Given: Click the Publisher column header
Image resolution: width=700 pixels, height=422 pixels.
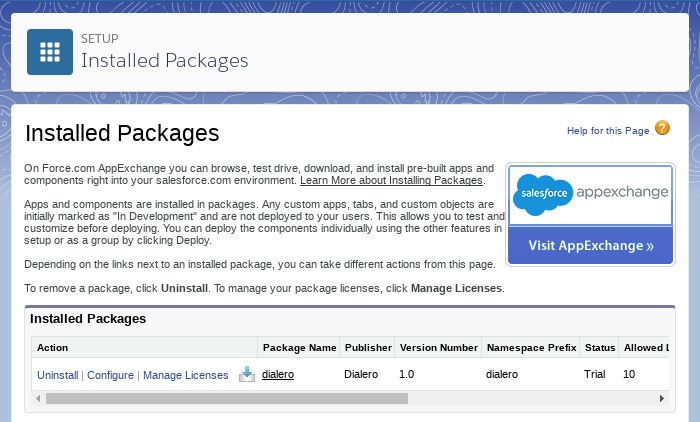Looking at the screenshot, I should click(368, 347).
